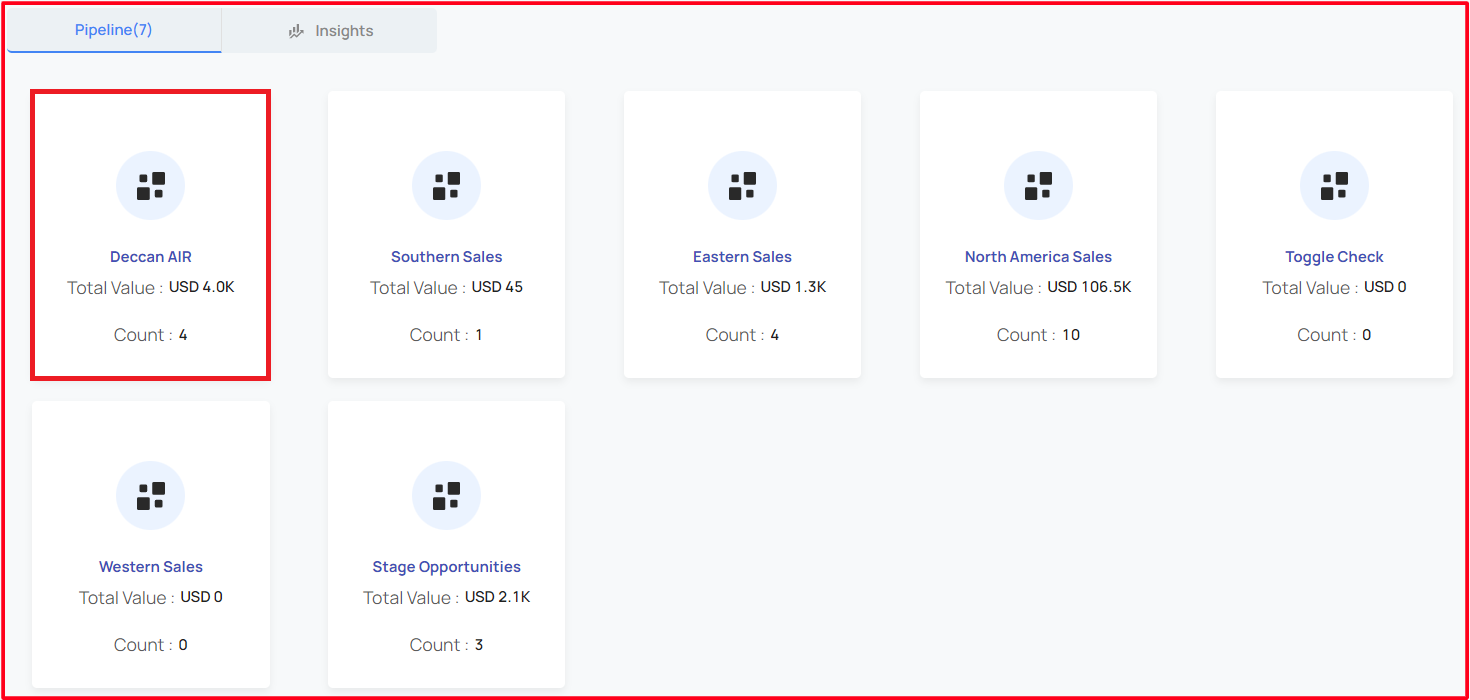
Task: Open the Western Sales pipeline link
Action: coord(151,567)
